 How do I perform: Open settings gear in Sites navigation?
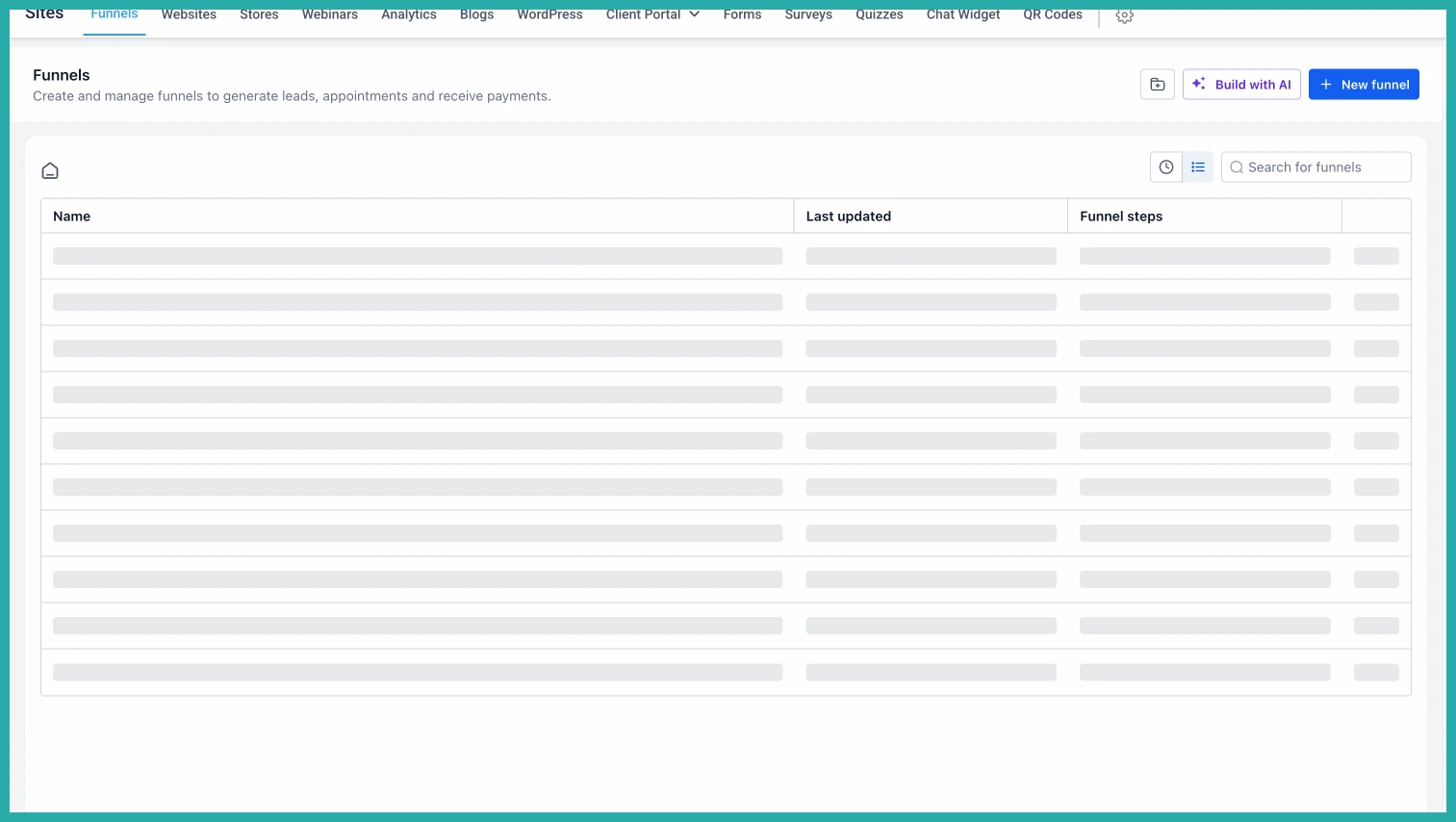coord(1124,15)
